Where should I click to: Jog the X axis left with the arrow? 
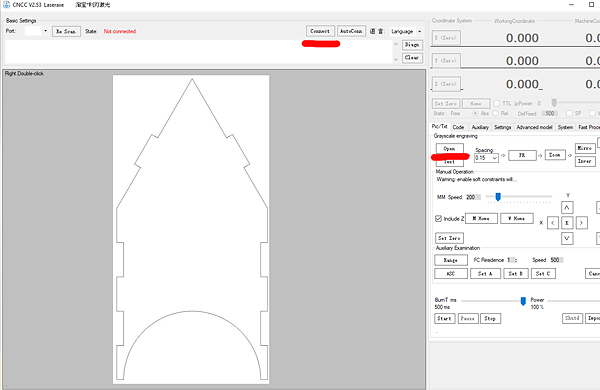coord(553,223)
